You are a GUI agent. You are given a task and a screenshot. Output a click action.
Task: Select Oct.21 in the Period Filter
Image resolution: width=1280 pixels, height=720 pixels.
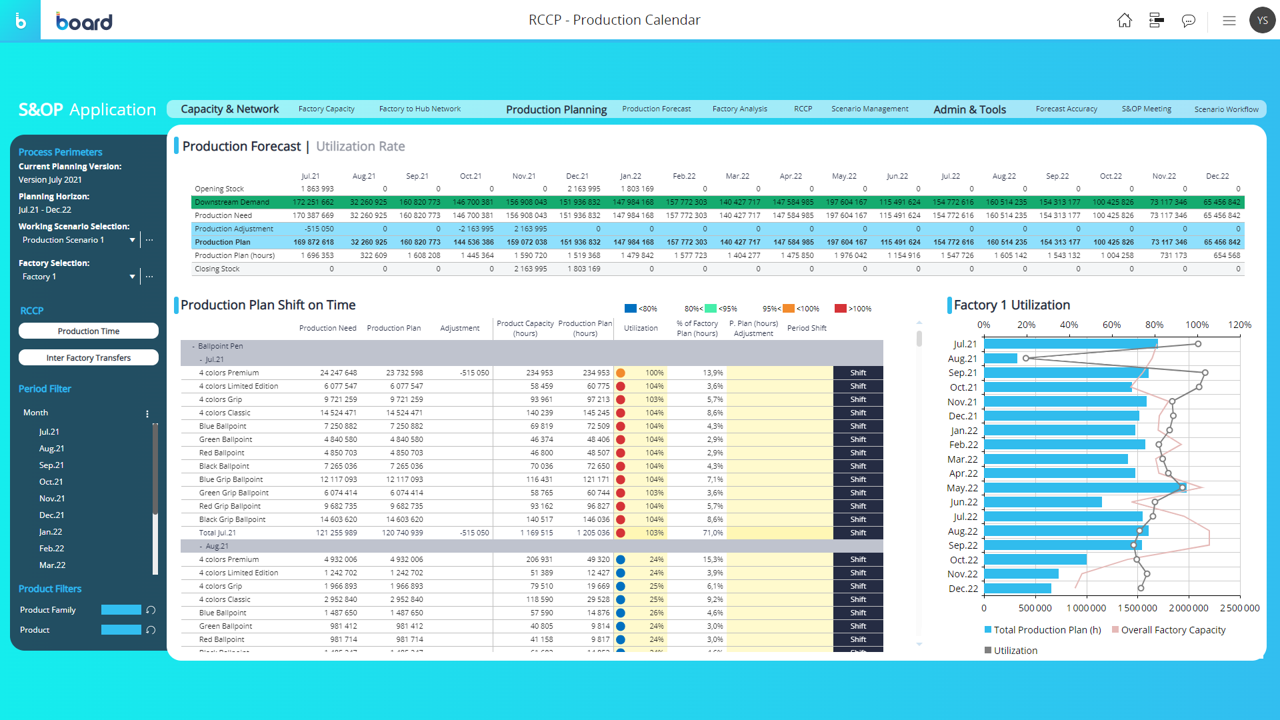point(51,481)
